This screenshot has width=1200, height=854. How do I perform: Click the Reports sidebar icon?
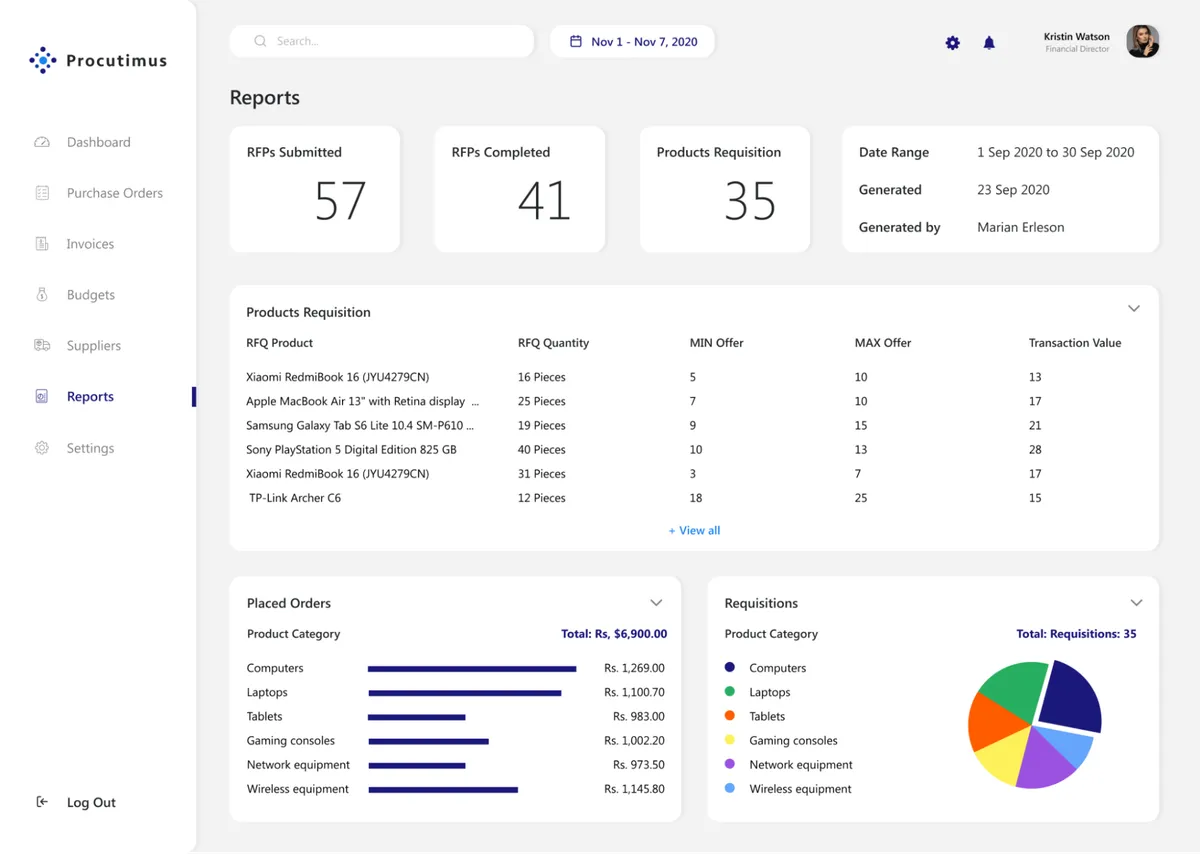pyautogui.click(x=42, y=397)
